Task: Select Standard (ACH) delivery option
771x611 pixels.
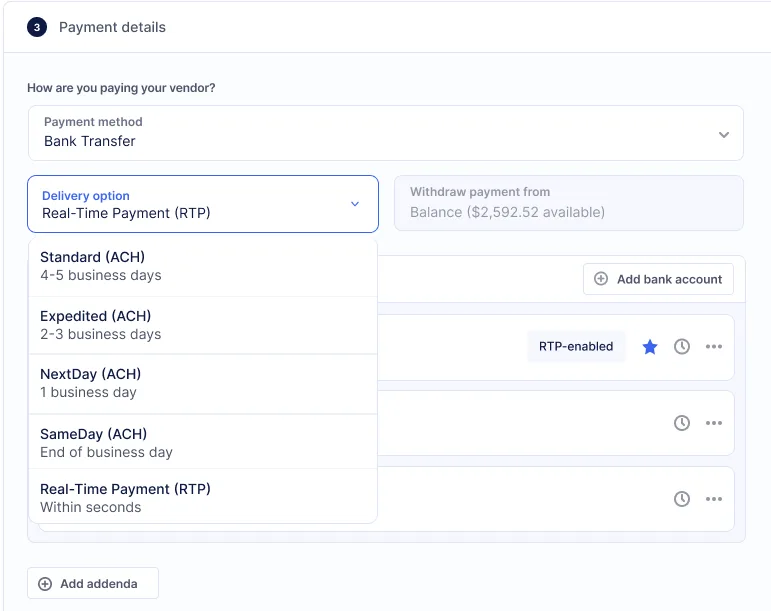Action: click(x=203, y=266)
